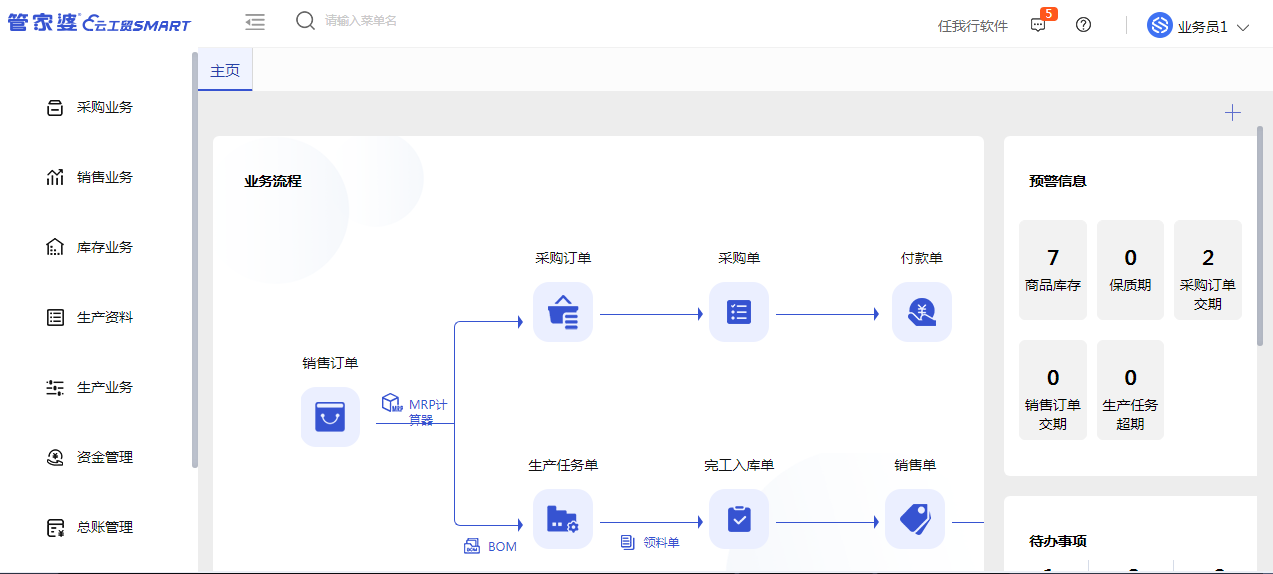The height and width of the screenshot is (574, 1273).
Task: Open the message notifications icon
Action: tap(1038, 26)
